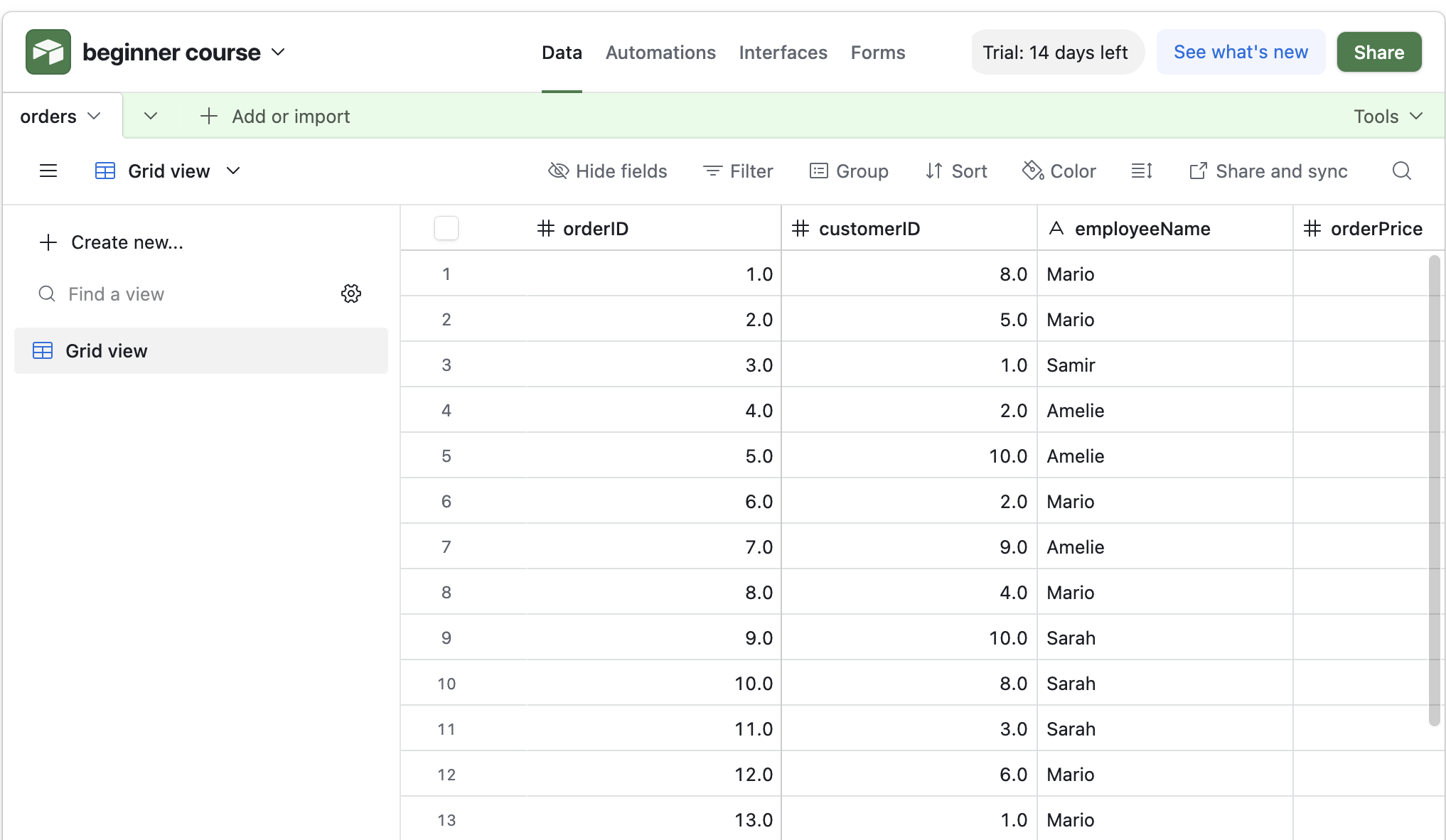Image resolution: width=1446 pixels, height=840 pixels.
Task: Select orderID cell 3.0
Action: click(x=653, y=365)
